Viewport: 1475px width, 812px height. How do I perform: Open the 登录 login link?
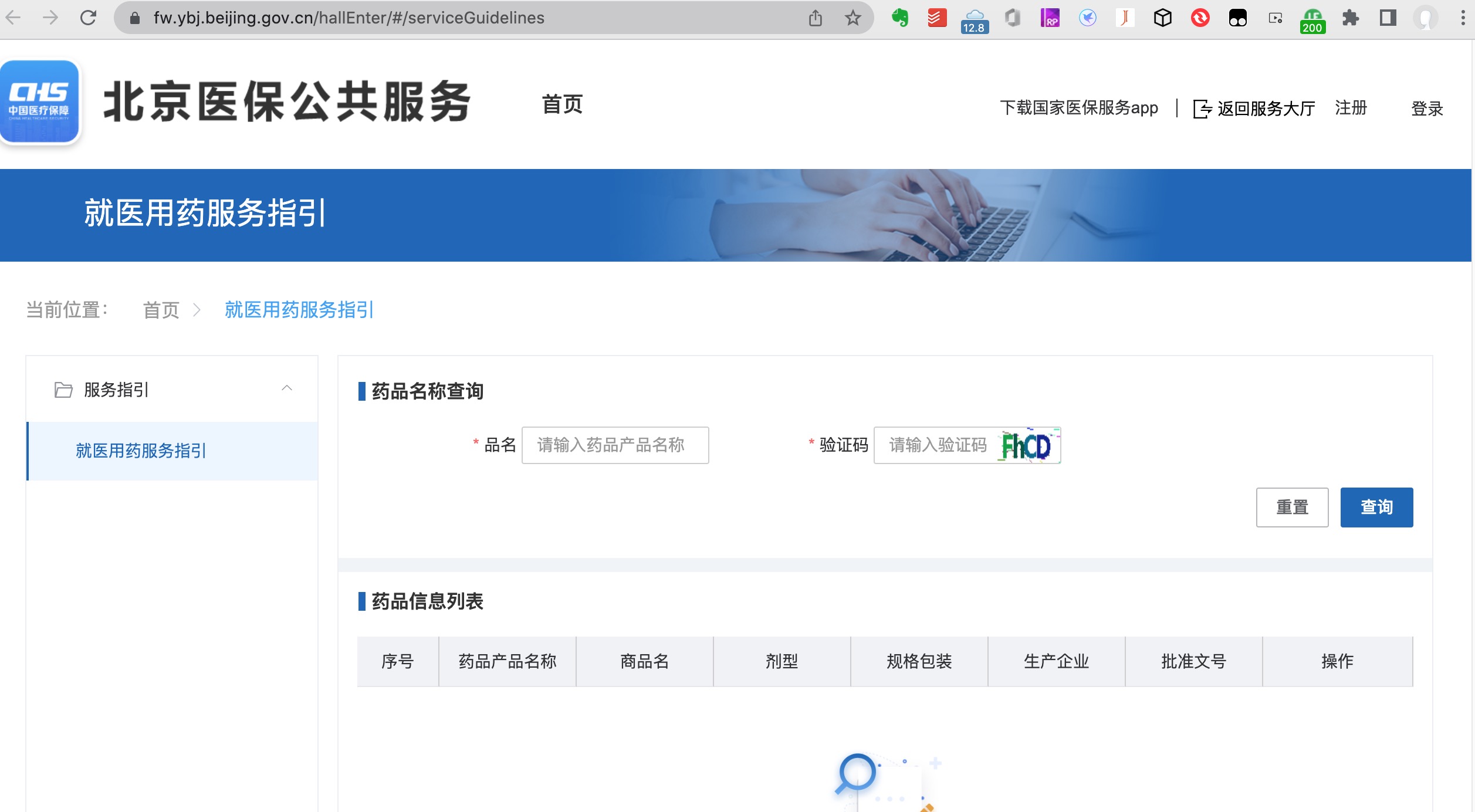point(1427,109)
